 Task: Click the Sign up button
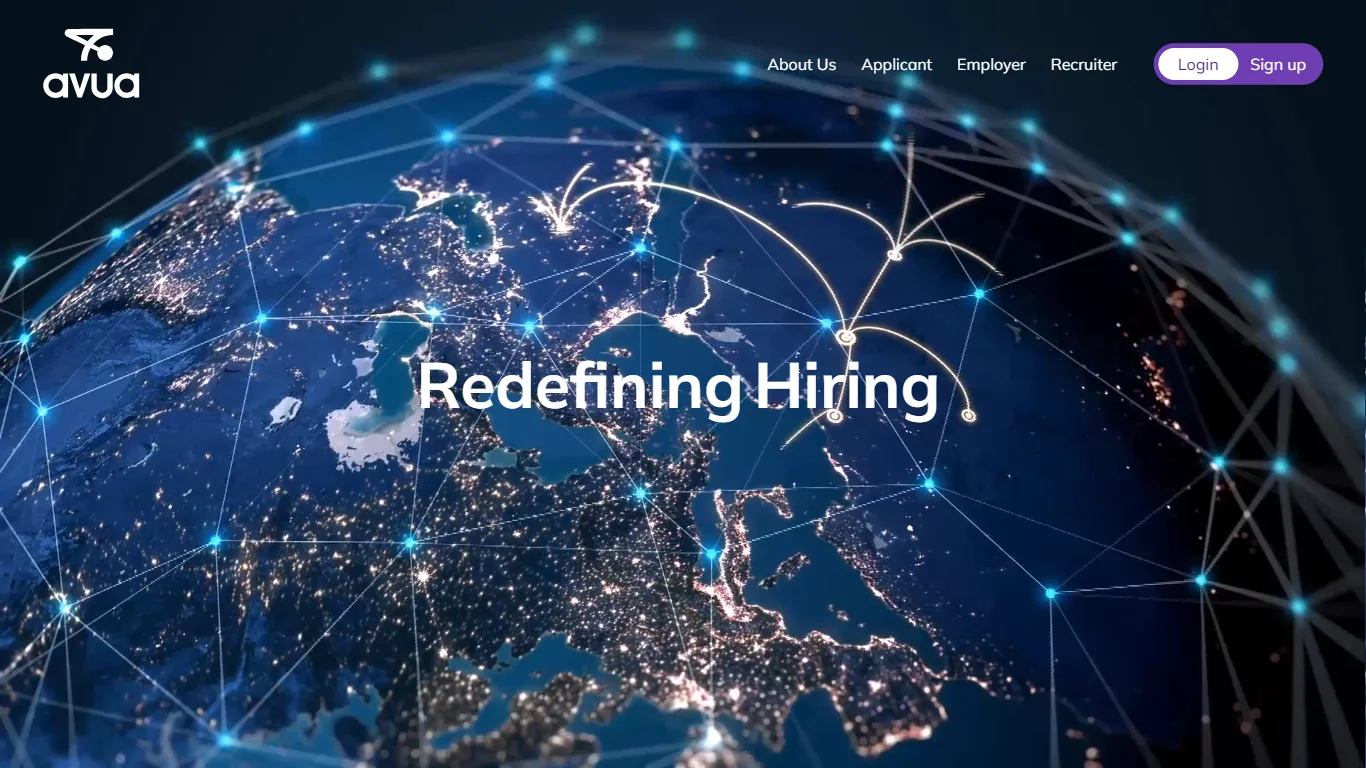click(x=1278, y=64)
